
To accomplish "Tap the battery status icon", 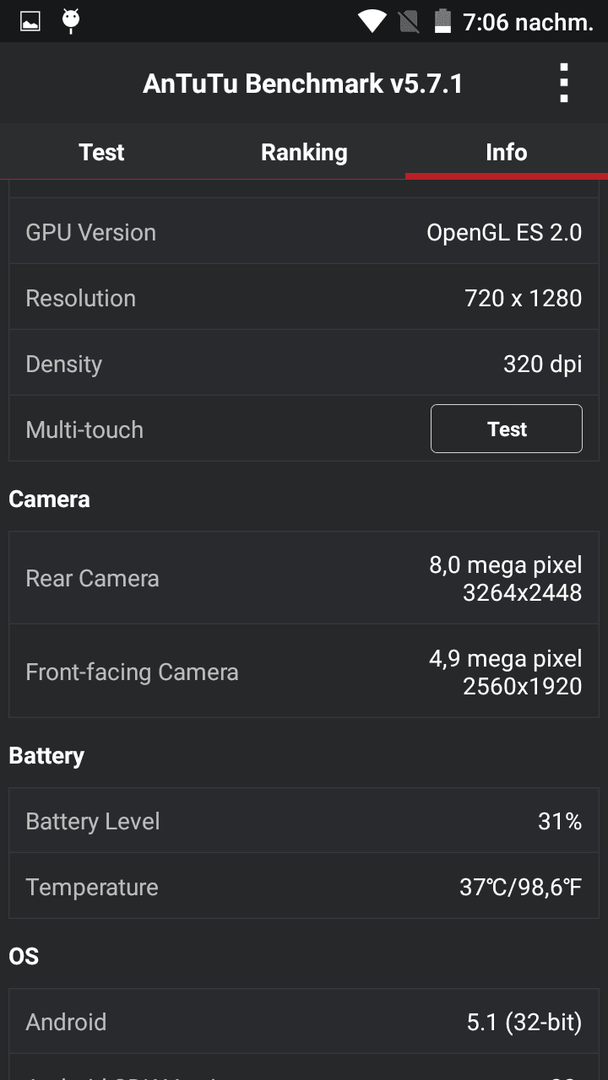I will pos(443,21).
